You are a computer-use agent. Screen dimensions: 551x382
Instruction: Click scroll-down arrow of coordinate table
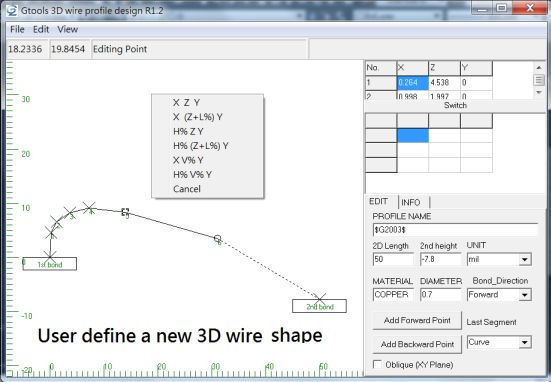pos(539,92)
